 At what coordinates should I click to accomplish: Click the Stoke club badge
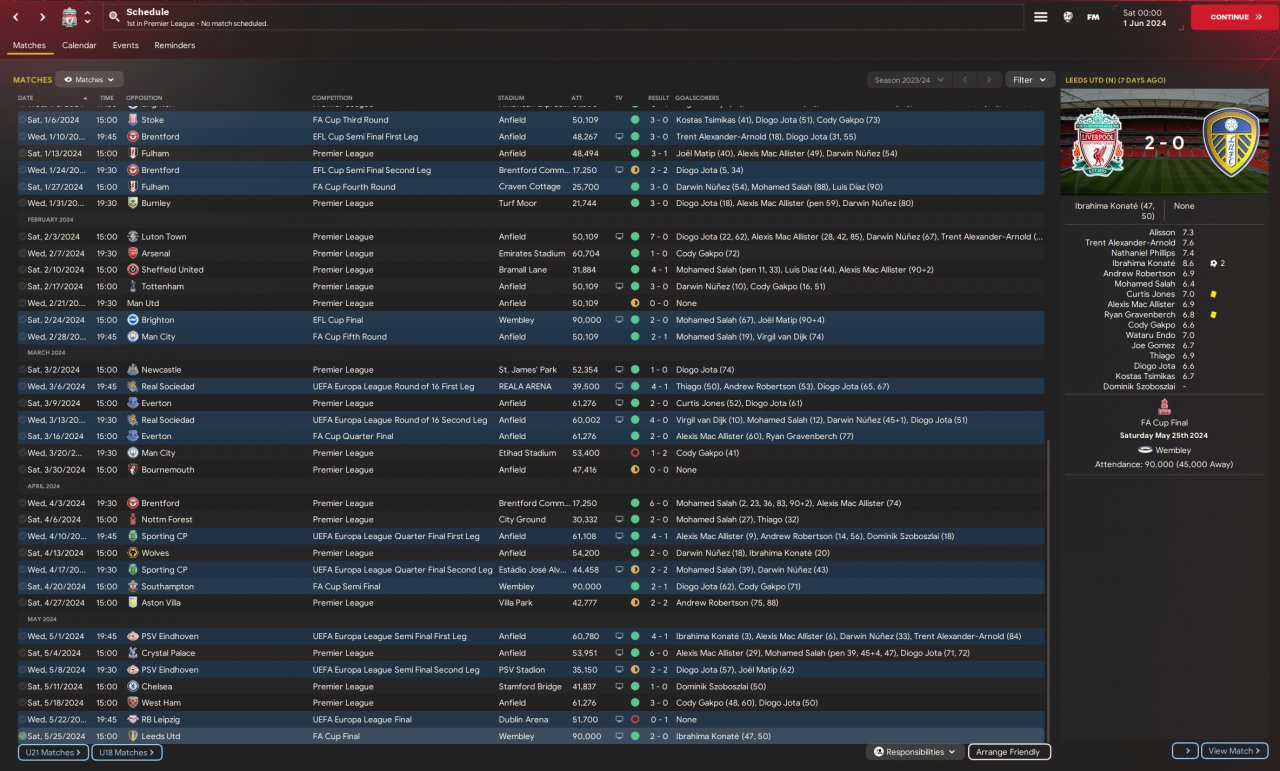pyautogui.click(x=133, y=120)
